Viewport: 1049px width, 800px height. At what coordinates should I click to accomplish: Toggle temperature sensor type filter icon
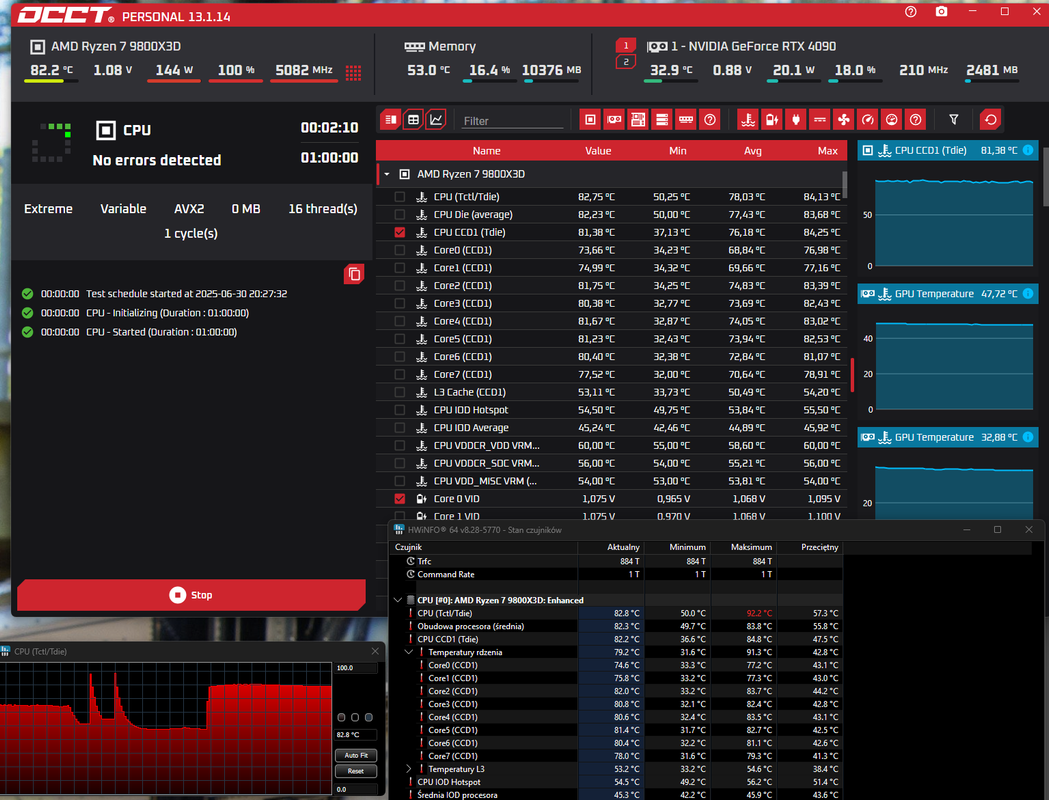[x=748, y=120]
